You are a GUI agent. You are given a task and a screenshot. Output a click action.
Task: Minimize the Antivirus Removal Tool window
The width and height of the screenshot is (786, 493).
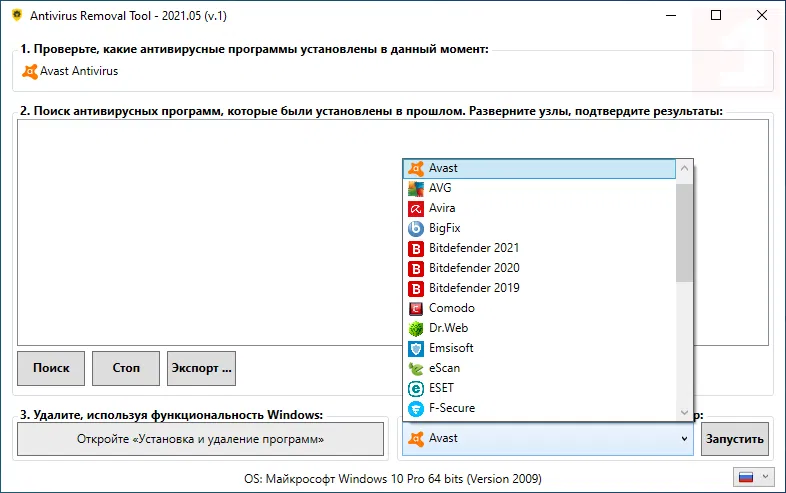click(x=671, y=15)
